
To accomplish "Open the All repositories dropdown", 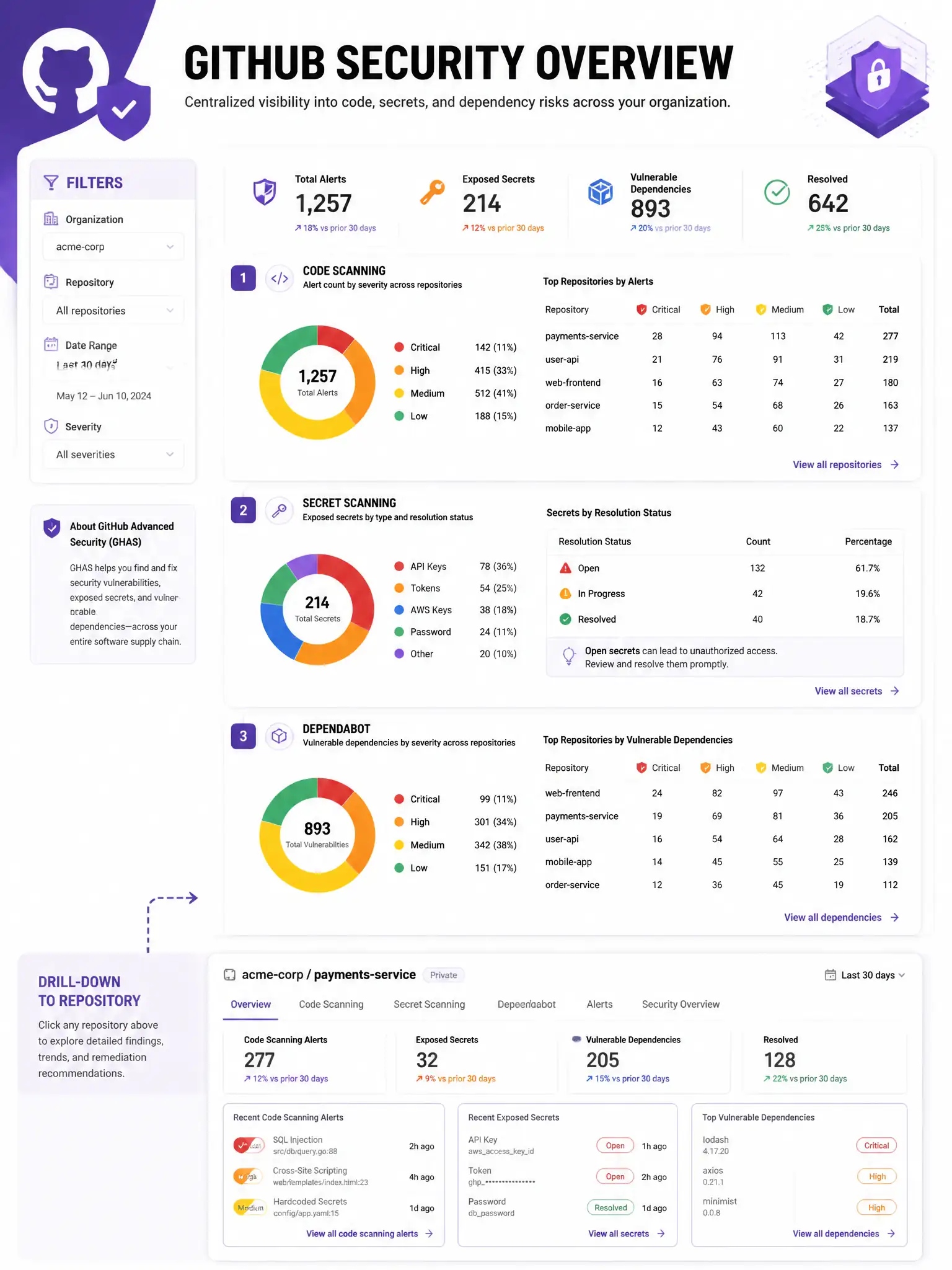I will tap(113, 311).
